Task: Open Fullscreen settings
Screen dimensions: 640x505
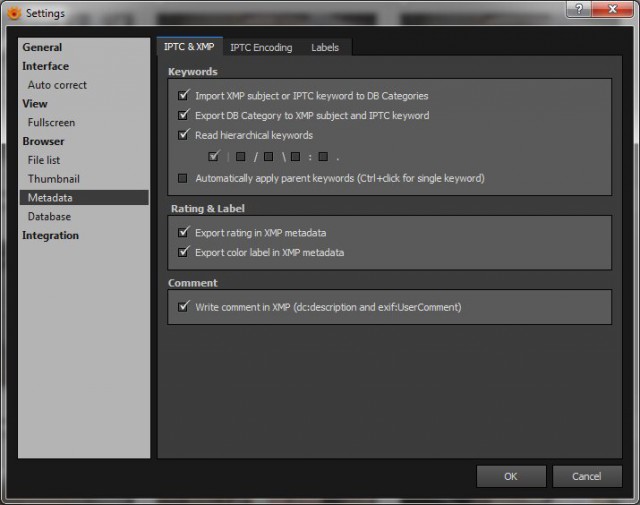Action: click(51, 122)
